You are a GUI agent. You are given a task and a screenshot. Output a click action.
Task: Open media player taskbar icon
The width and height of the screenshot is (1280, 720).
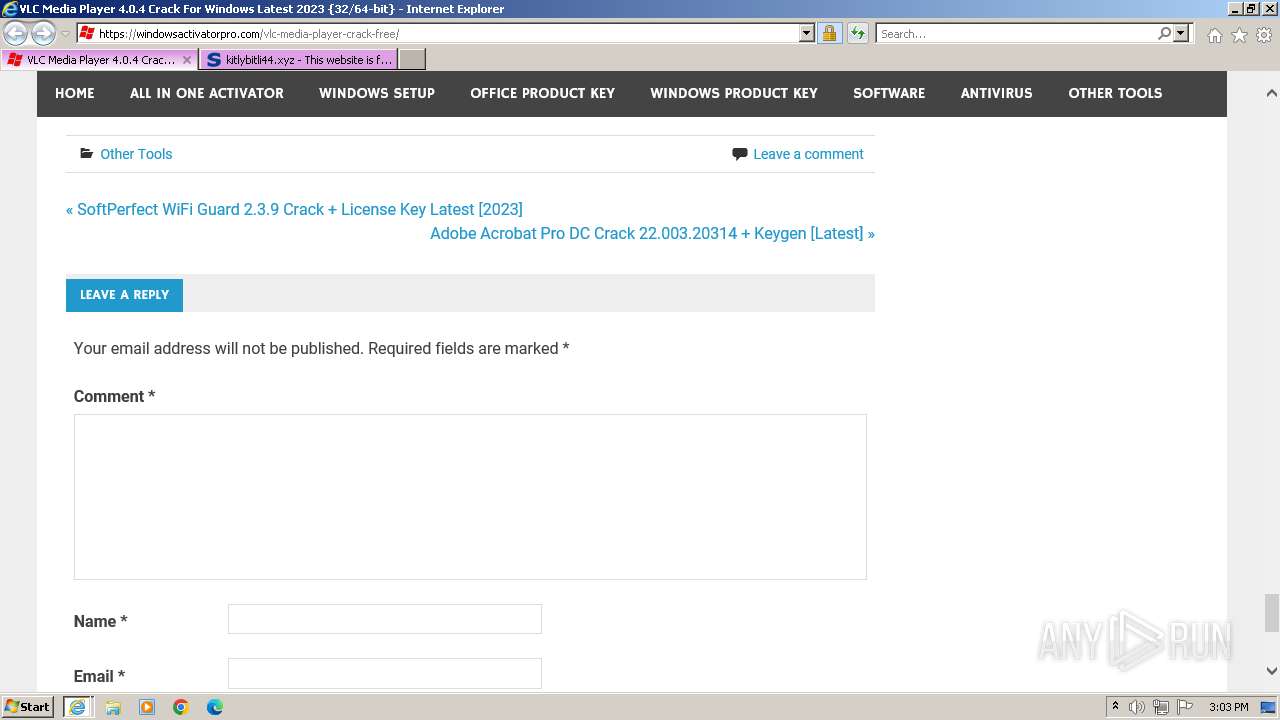pos(147,707)
